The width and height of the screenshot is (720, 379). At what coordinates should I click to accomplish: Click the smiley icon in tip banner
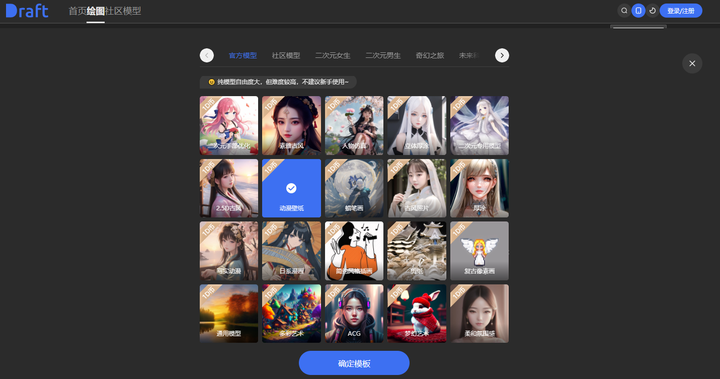(x=211, y=82)
